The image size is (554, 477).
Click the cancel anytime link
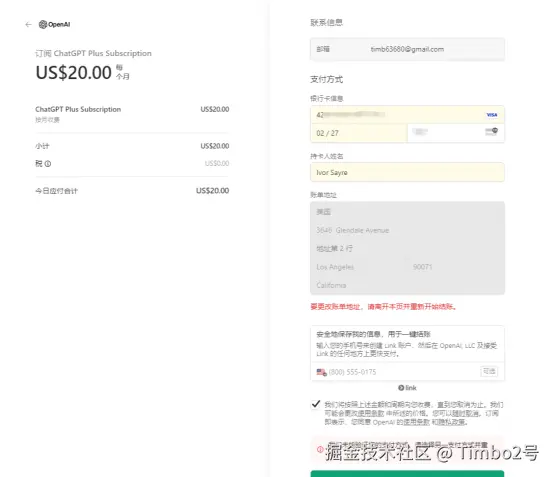click(x=466, y=413)
